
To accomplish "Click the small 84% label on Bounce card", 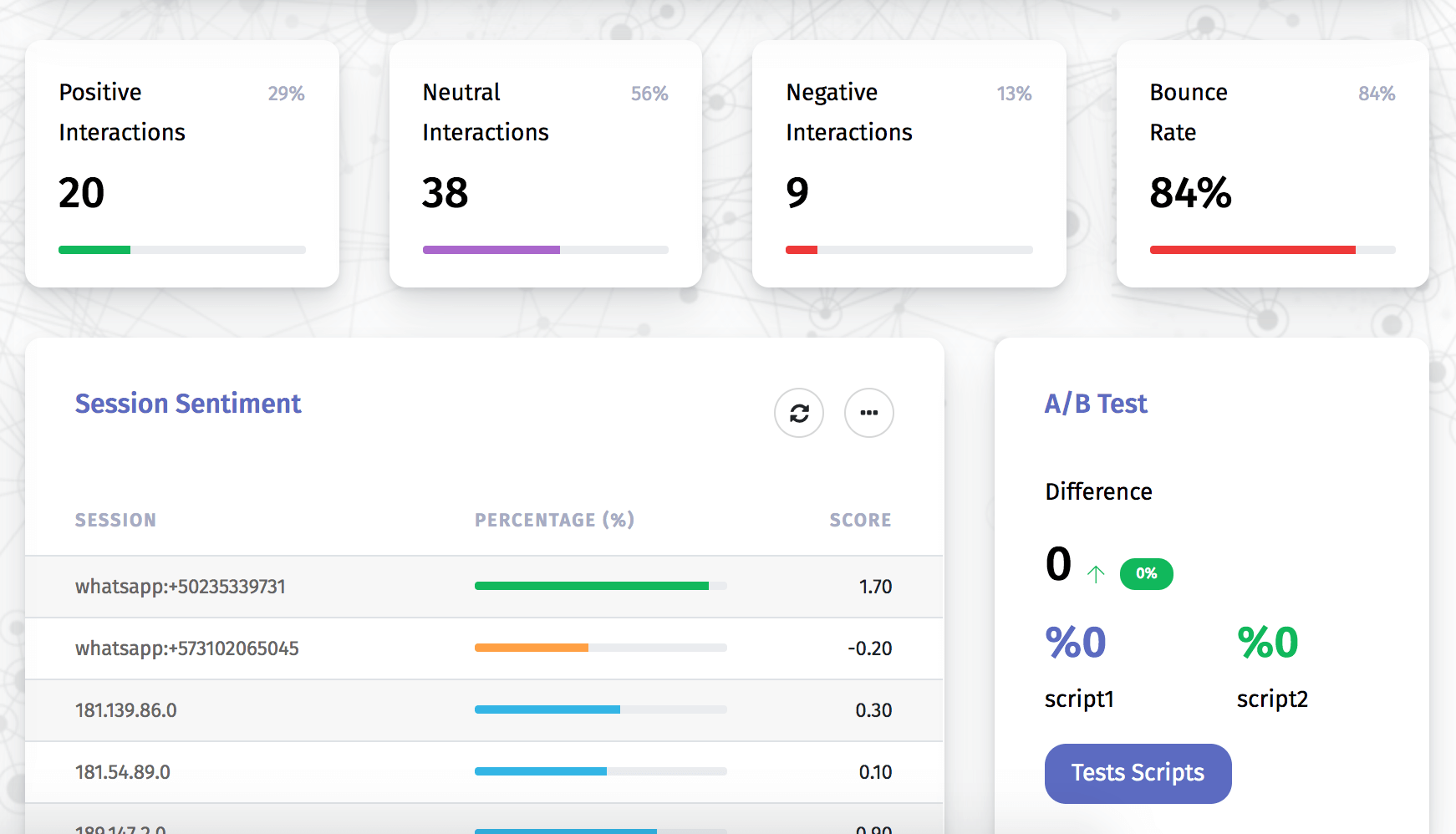I will tap(1377, 94).
